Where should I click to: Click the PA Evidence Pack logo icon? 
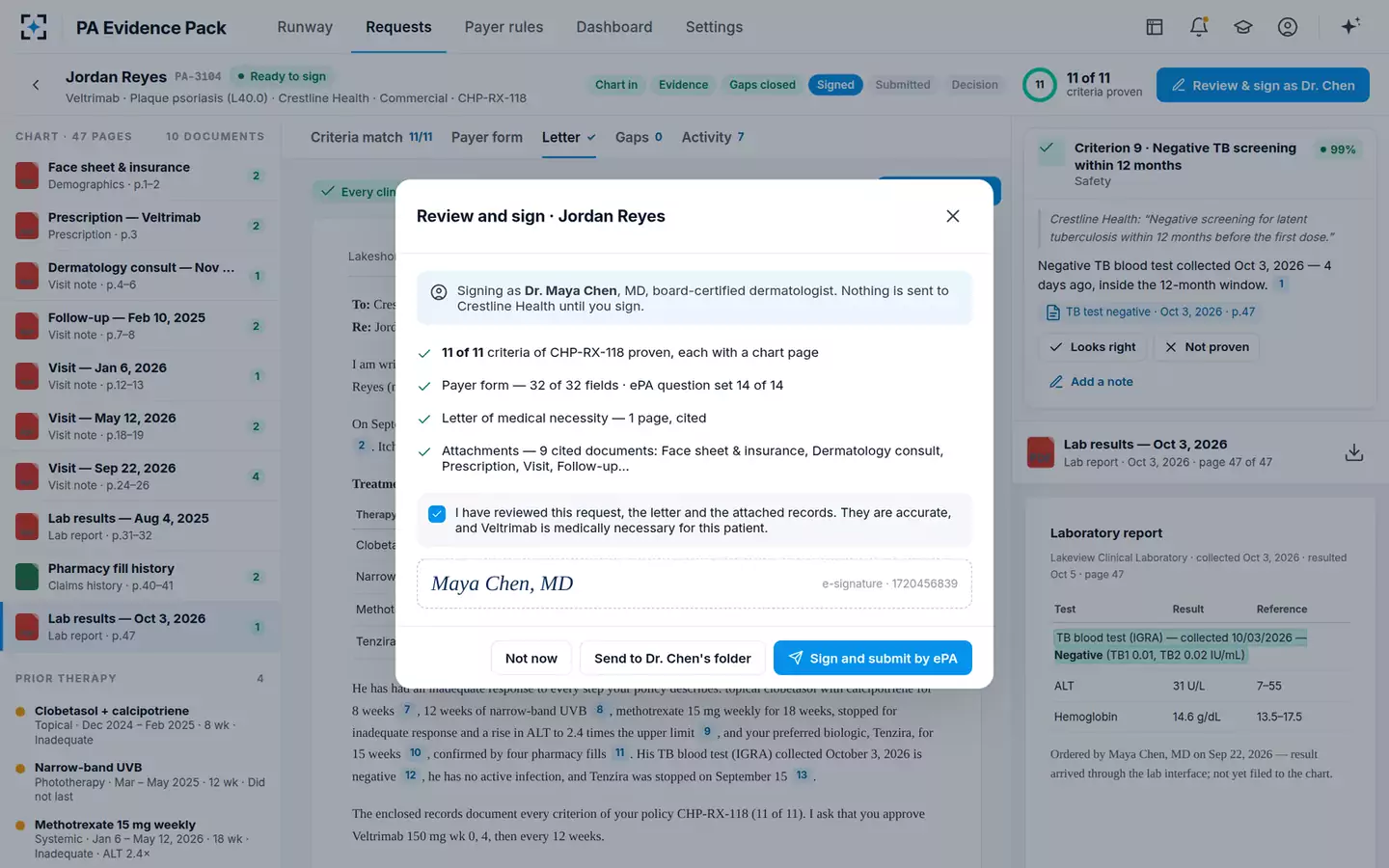pos(34,27)
